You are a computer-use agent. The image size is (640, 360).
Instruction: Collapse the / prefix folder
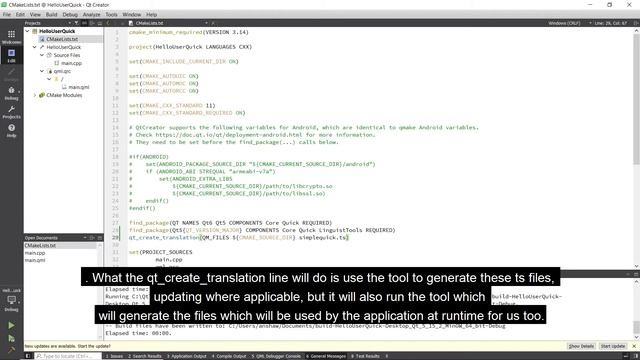(x=49, y=79)
